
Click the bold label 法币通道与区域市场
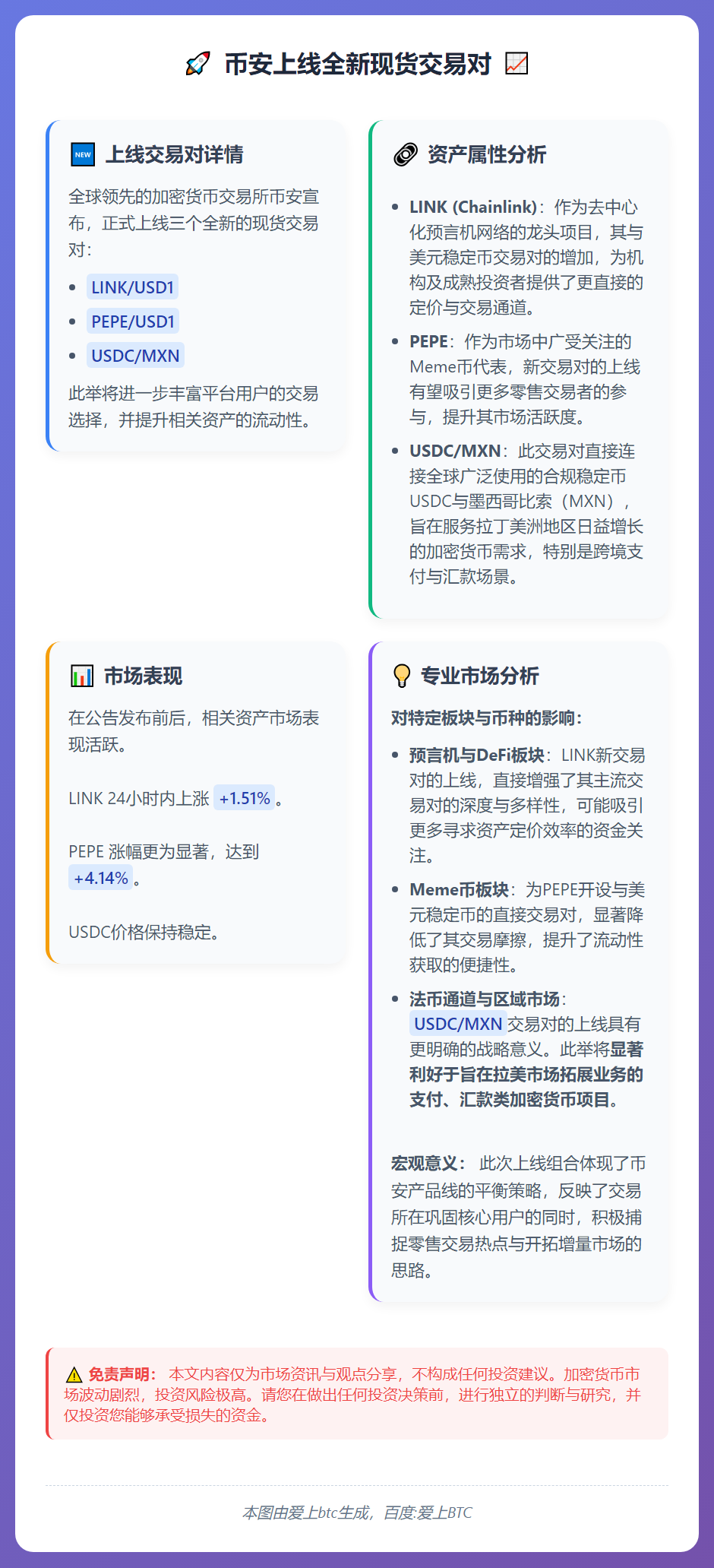pyautogui.click(x=485, y=999)
